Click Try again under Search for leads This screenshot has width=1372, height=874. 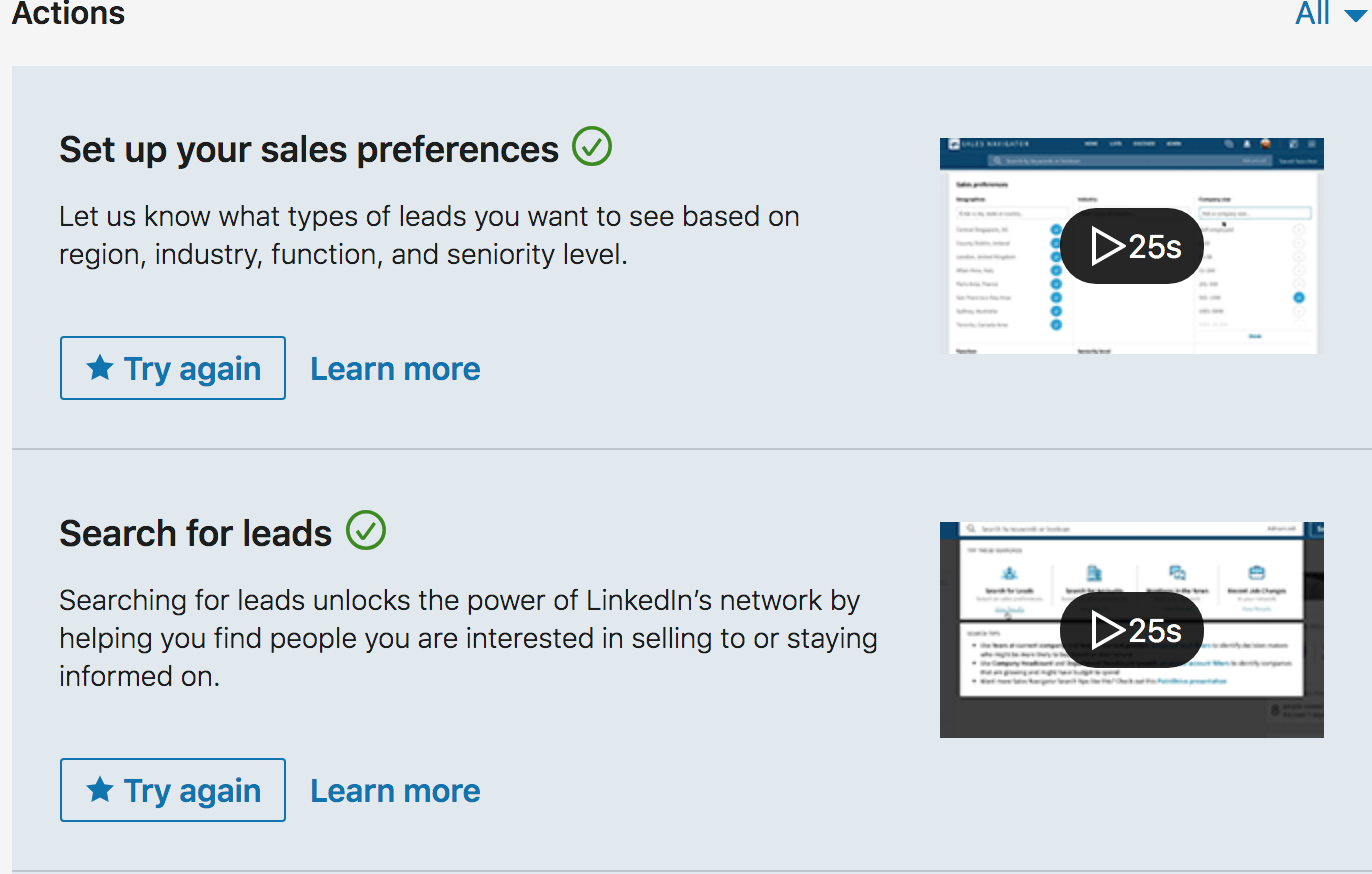point(173,790)
